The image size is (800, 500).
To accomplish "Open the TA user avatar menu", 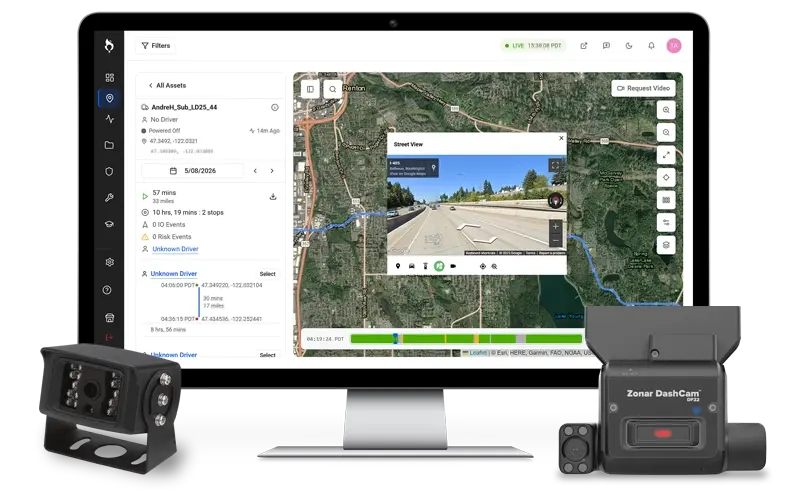I will 674,45.
